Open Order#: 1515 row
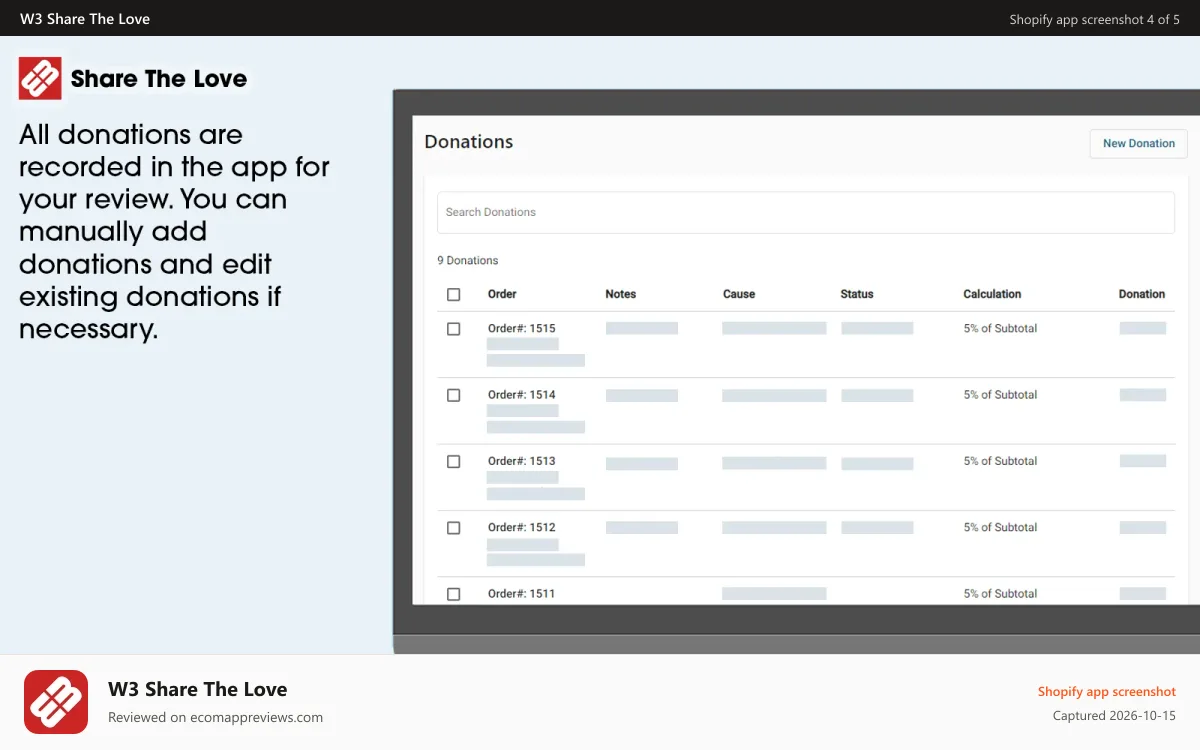The width and height of the screenshot is (1200, 750). click(x=805, y=344)
